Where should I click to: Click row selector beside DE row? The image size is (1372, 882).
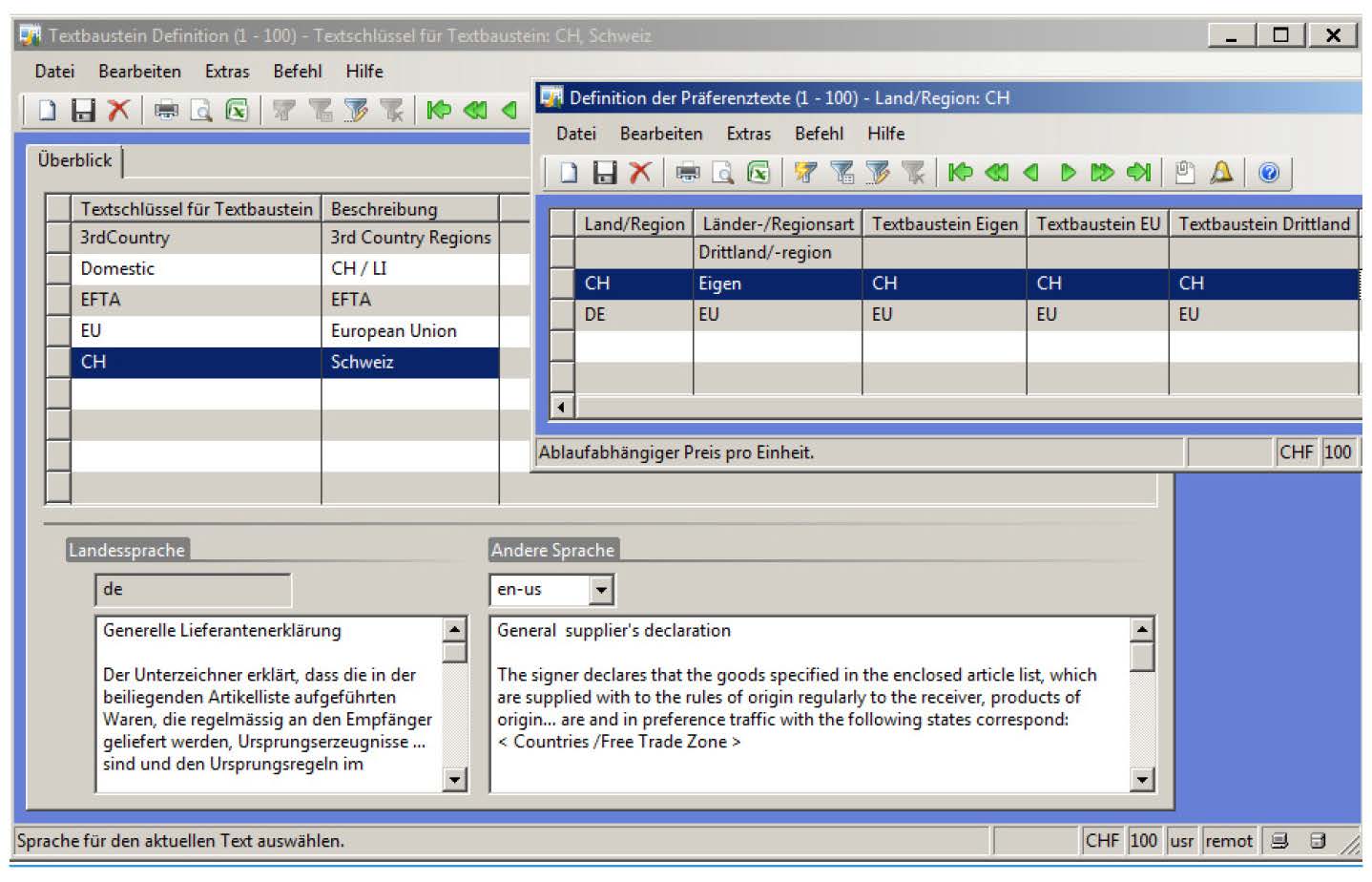click(x=562, y=315)
